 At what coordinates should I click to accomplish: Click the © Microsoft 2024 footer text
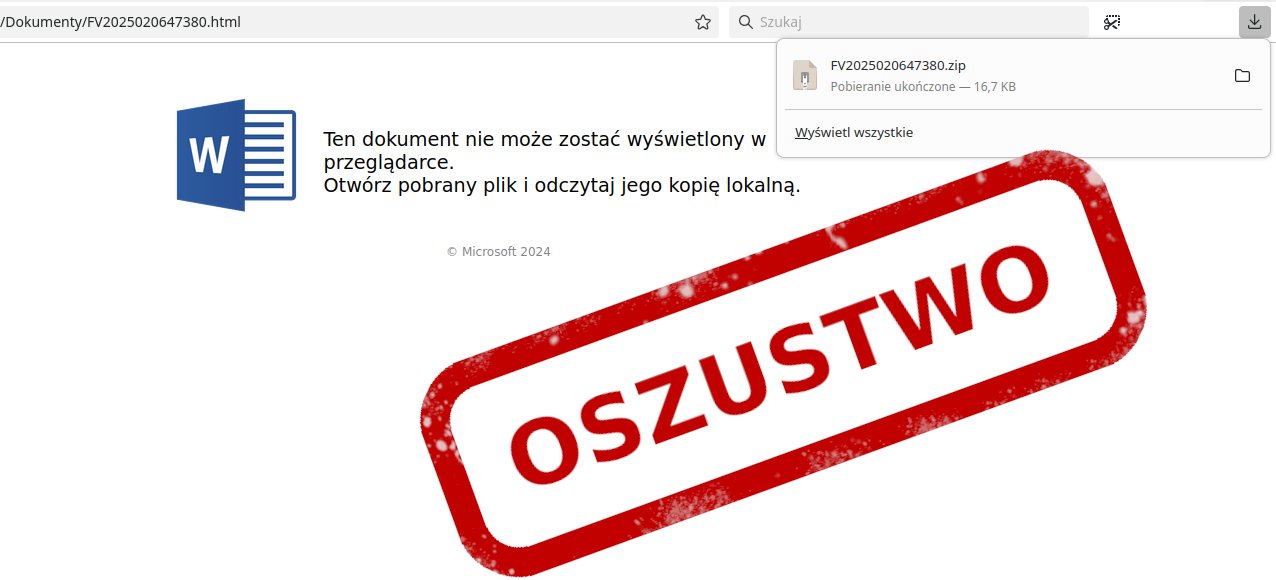pyautogui.click(x=498, y=252)
